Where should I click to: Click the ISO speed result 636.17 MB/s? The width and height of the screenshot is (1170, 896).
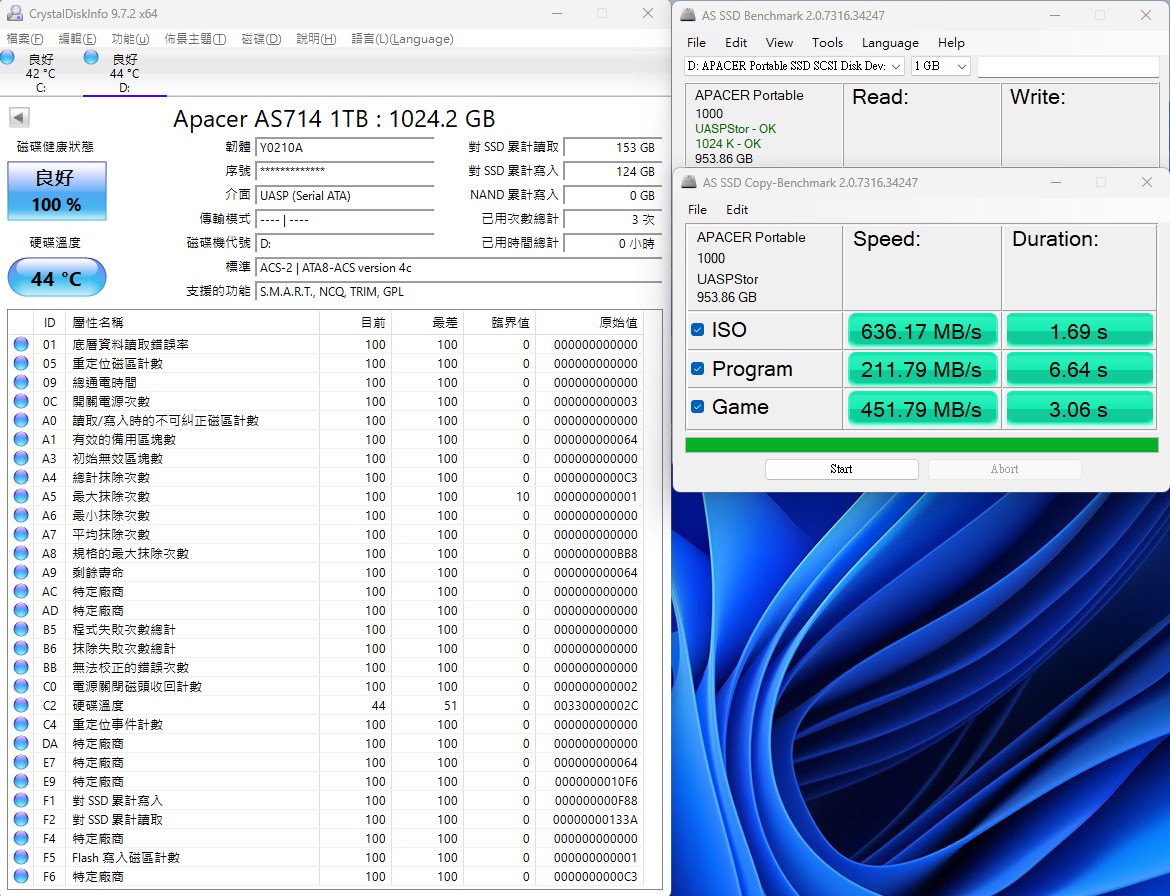click(922, 330)
